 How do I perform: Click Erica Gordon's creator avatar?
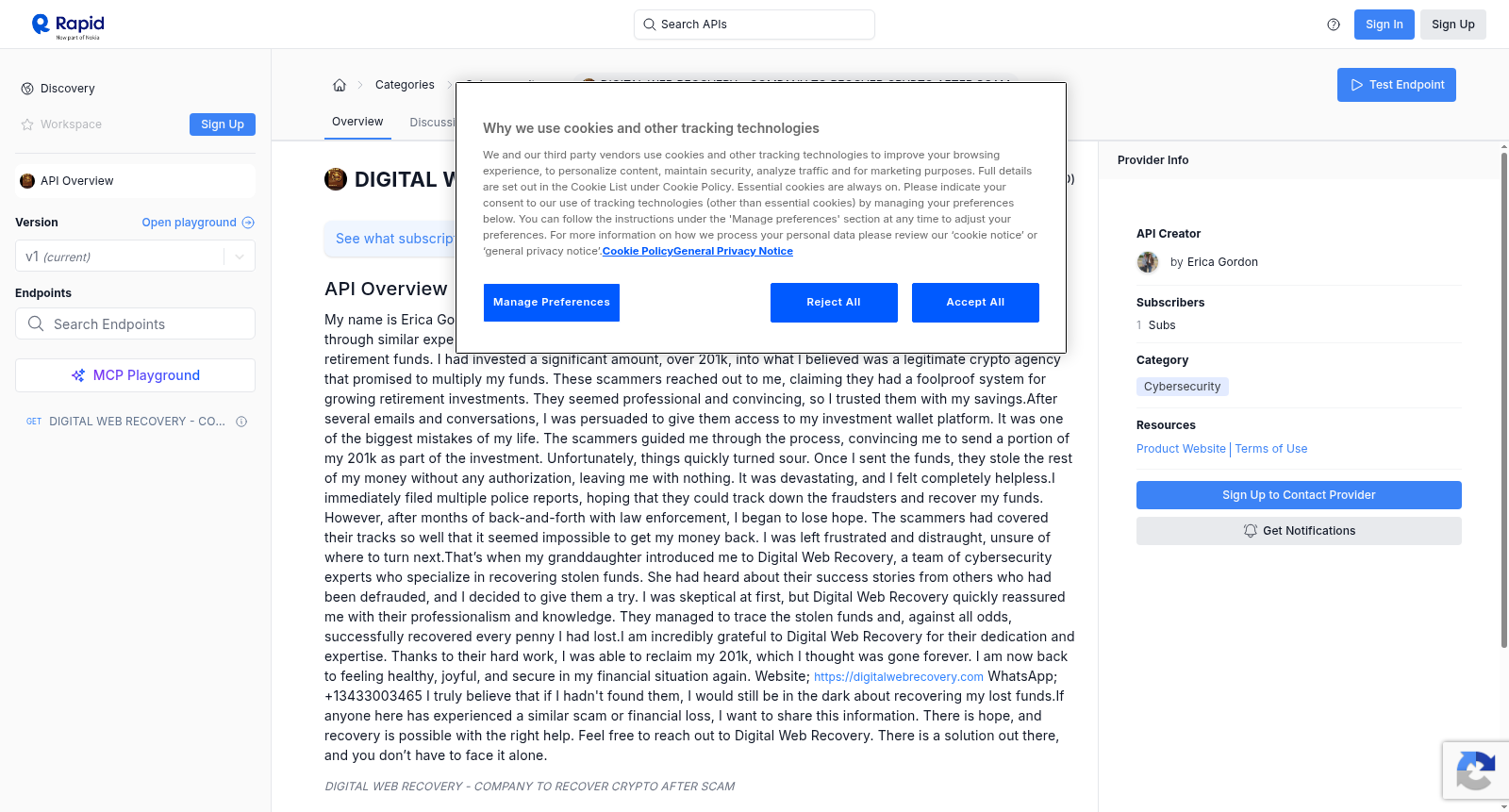pos(1148,262)
